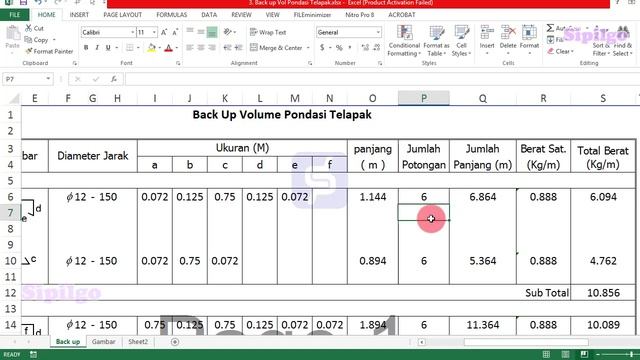Toggle Wrap Text
This screenshot has height=360, width=640.
[268, 32]
